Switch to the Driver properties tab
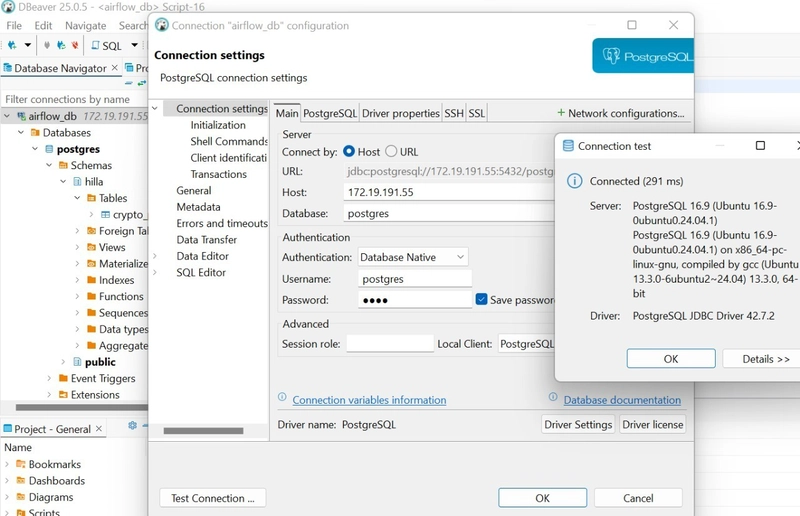The width and height of the screenshot is (800, 516). pyautogui.click(x=401, y=113)
